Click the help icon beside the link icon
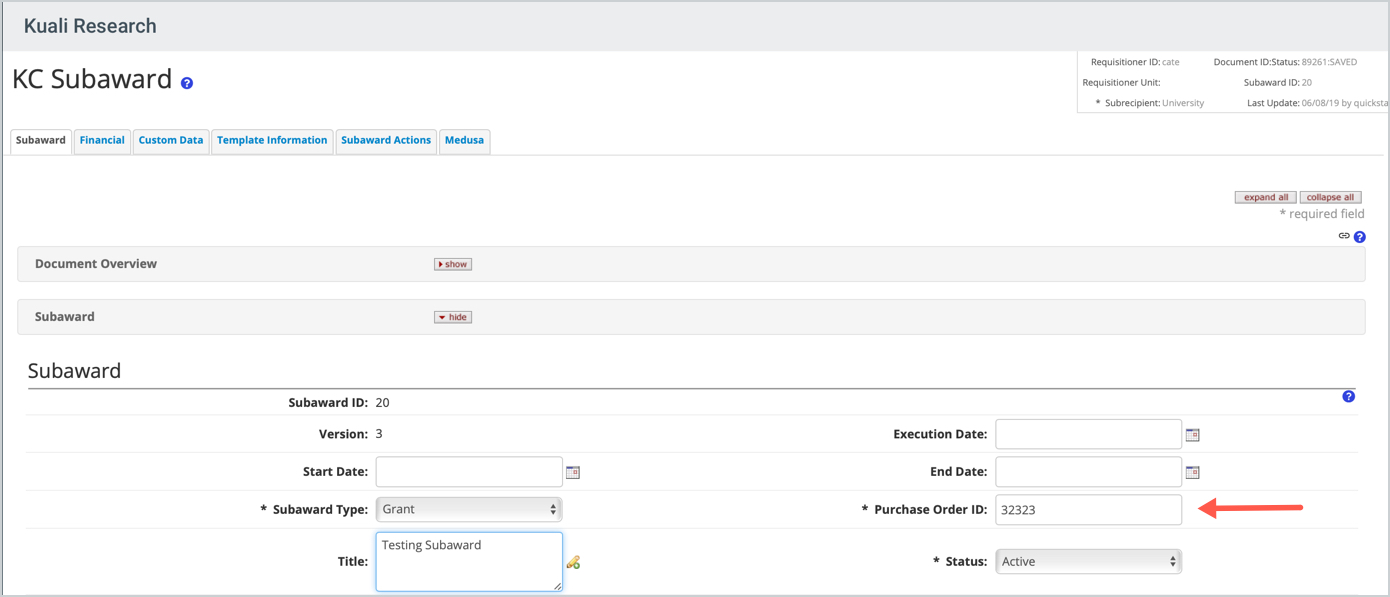The height and width of the screenshot is (597, 1390). 1360,237
